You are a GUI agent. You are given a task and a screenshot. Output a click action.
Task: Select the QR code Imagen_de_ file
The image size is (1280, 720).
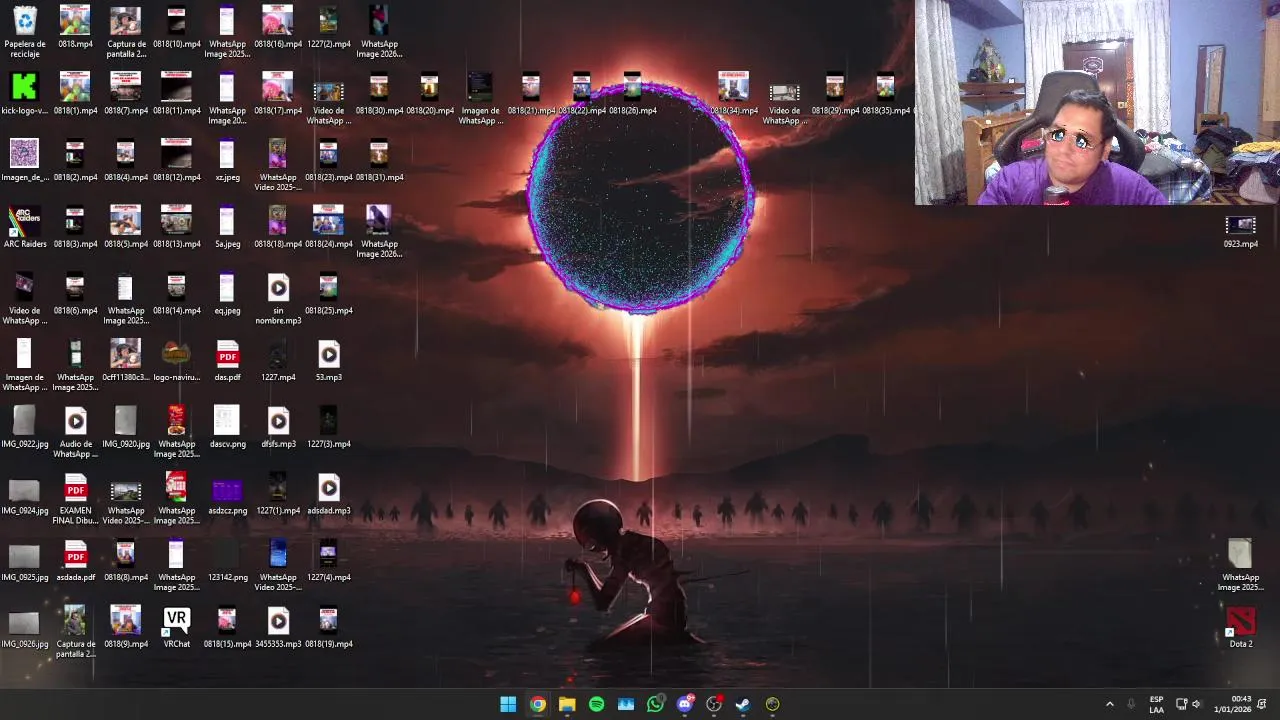click(x=24, y=160)
